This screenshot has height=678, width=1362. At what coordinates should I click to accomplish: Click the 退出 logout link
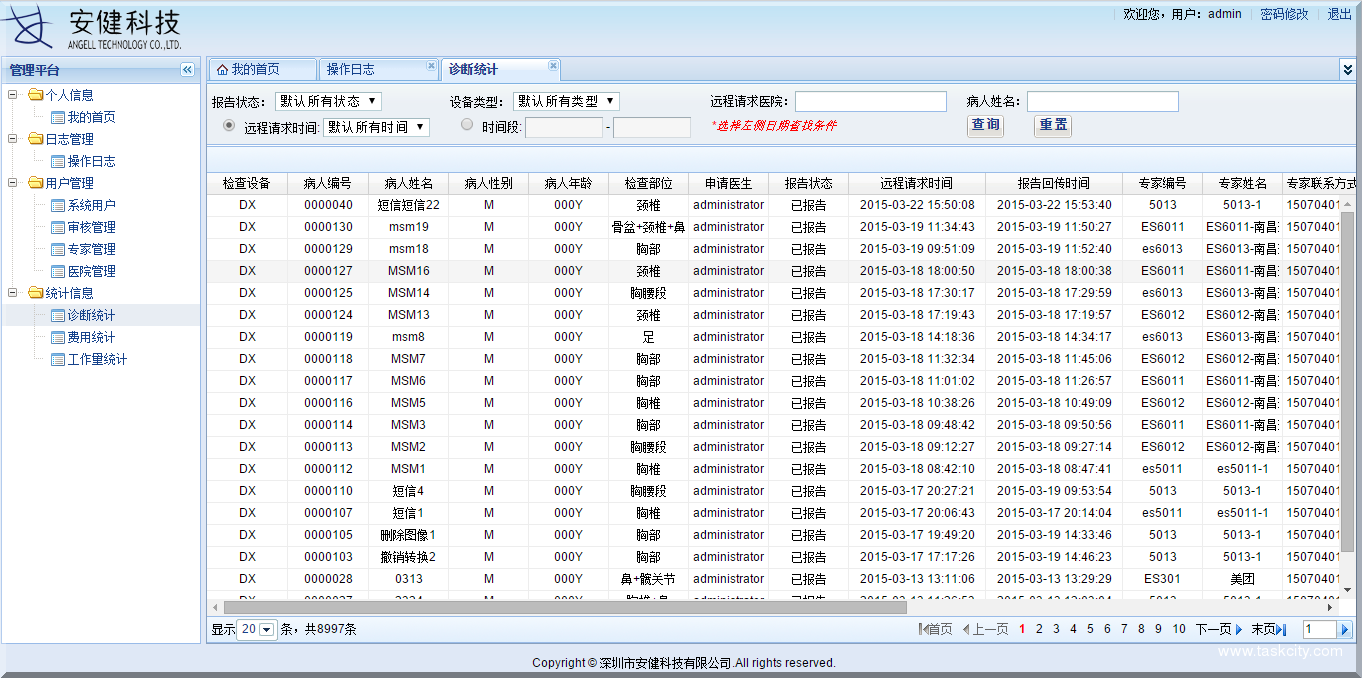pos(1339,14)
